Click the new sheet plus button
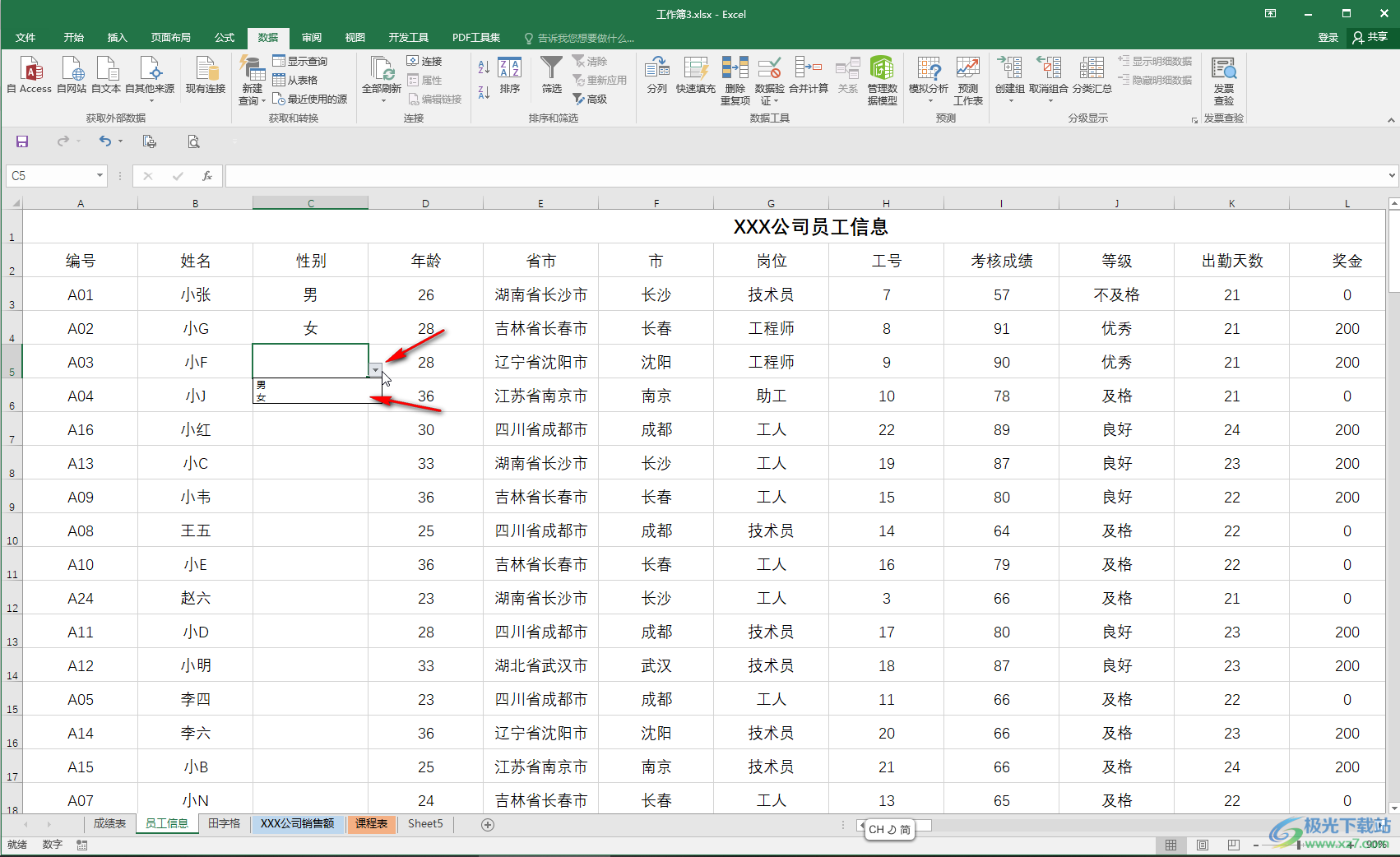This screenshot has height=857, width=1400. pyautogui.click(x=488, y=824)
